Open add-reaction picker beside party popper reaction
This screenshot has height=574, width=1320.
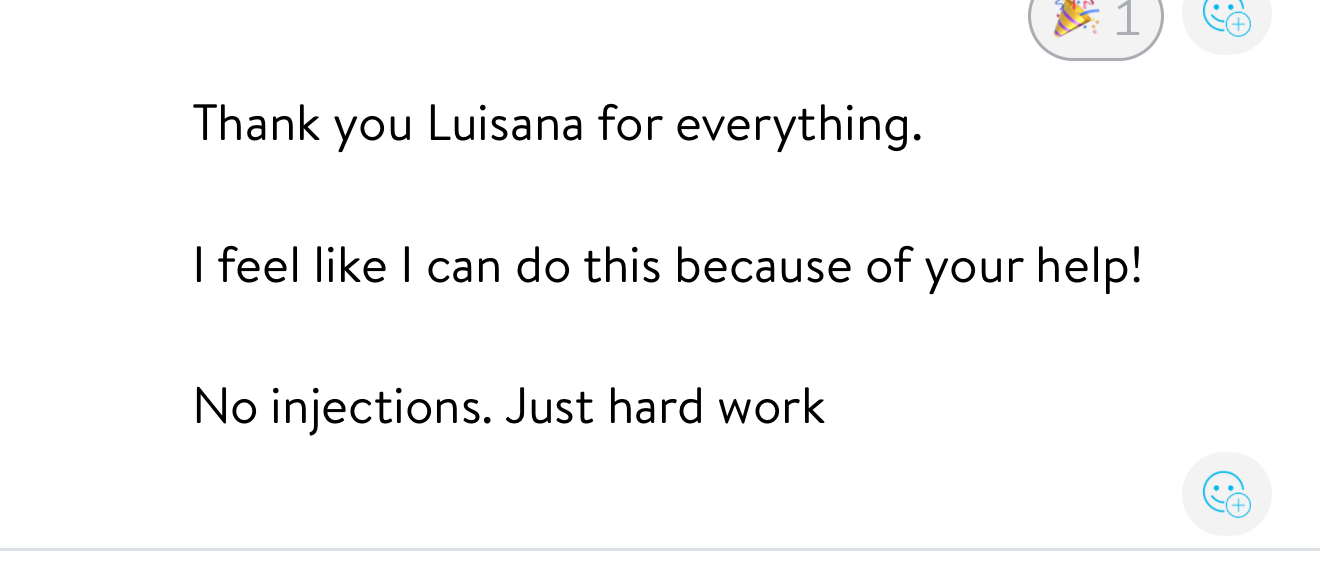(1226, 18)
